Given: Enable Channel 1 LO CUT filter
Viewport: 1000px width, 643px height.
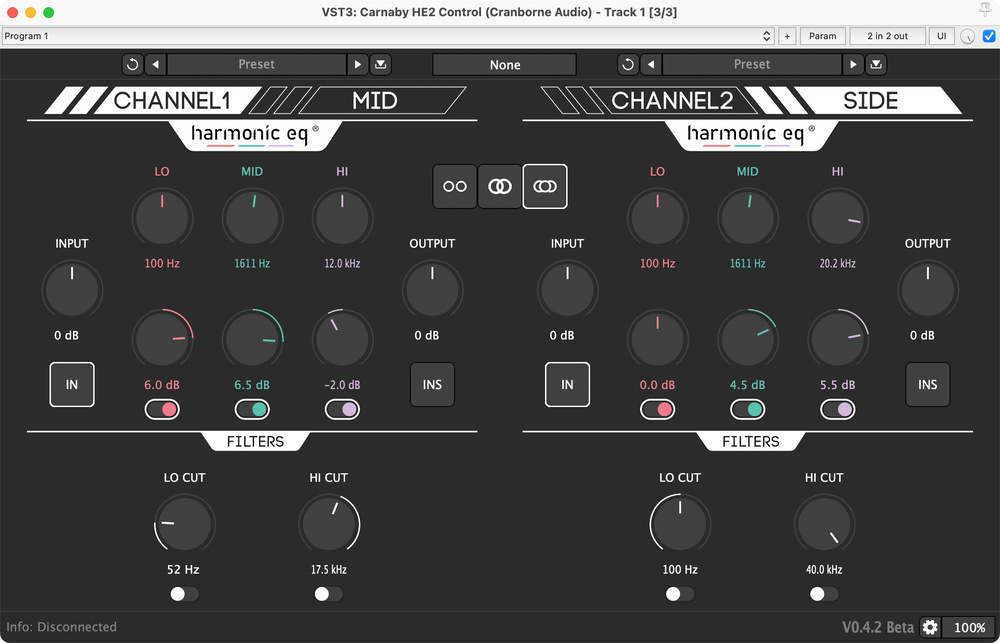Looking at the screenshot, I should point(184,594).
